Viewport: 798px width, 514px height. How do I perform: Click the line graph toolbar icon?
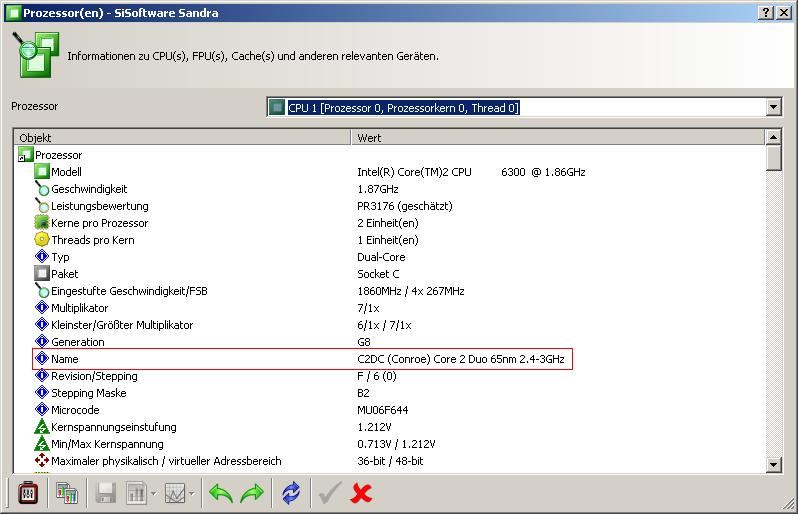tap(175, 493)
